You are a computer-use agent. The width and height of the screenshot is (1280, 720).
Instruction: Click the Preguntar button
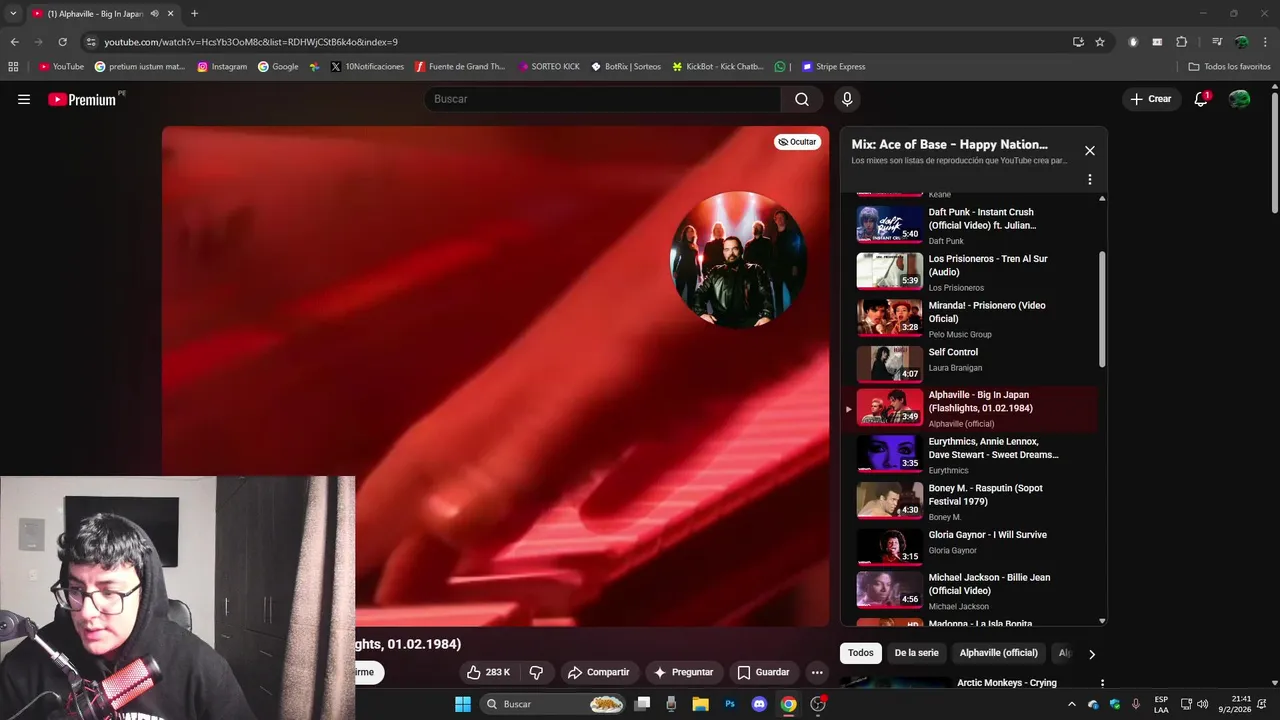pyautogui.click(x=684, y=672)
